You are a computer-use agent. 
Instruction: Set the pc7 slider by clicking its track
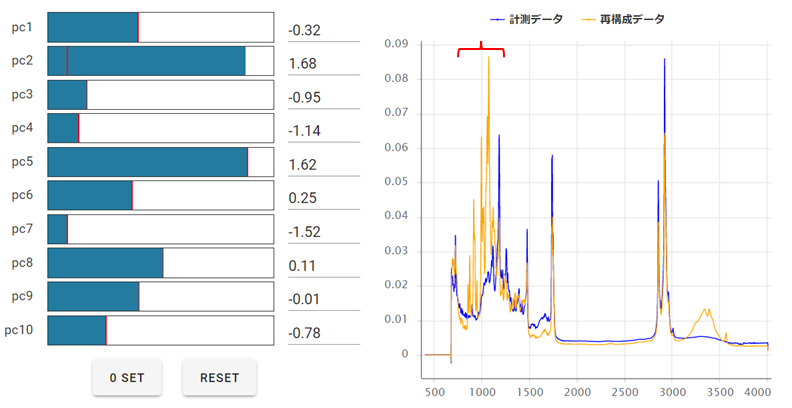point(160,230)
